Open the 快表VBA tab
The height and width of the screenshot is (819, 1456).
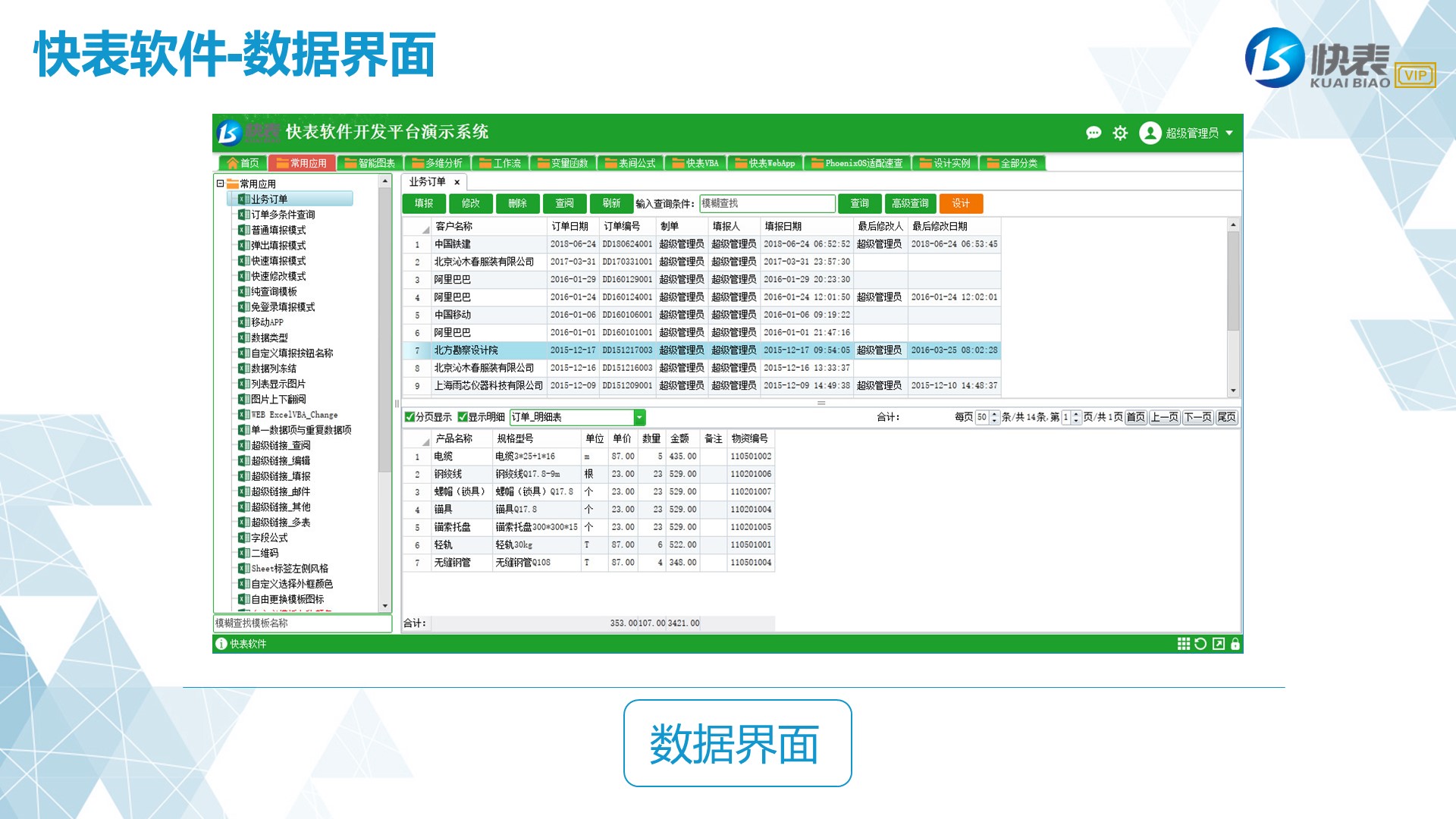click(695, 163)
